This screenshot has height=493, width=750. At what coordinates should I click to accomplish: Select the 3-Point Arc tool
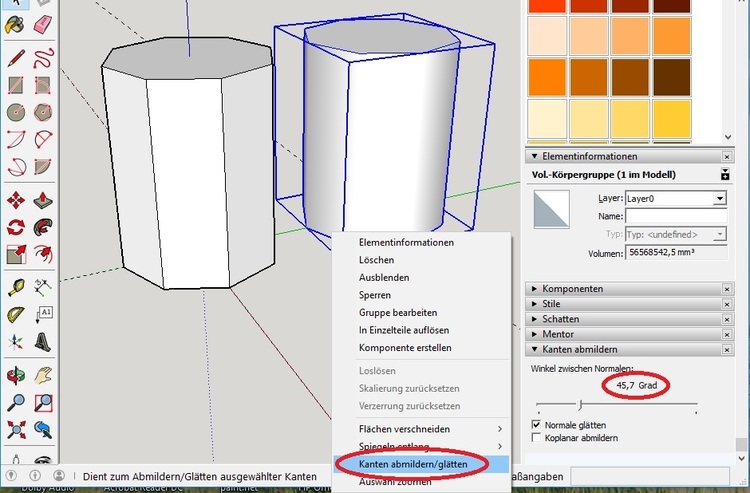[x=15, y=167]
